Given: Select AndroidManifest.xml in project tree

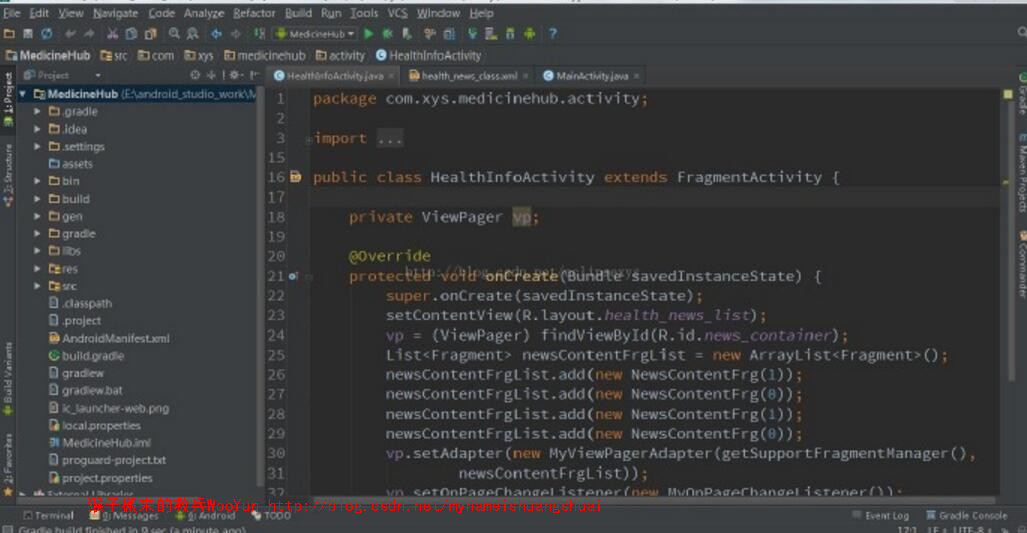Looking at the screenshot, I should 115,338.
